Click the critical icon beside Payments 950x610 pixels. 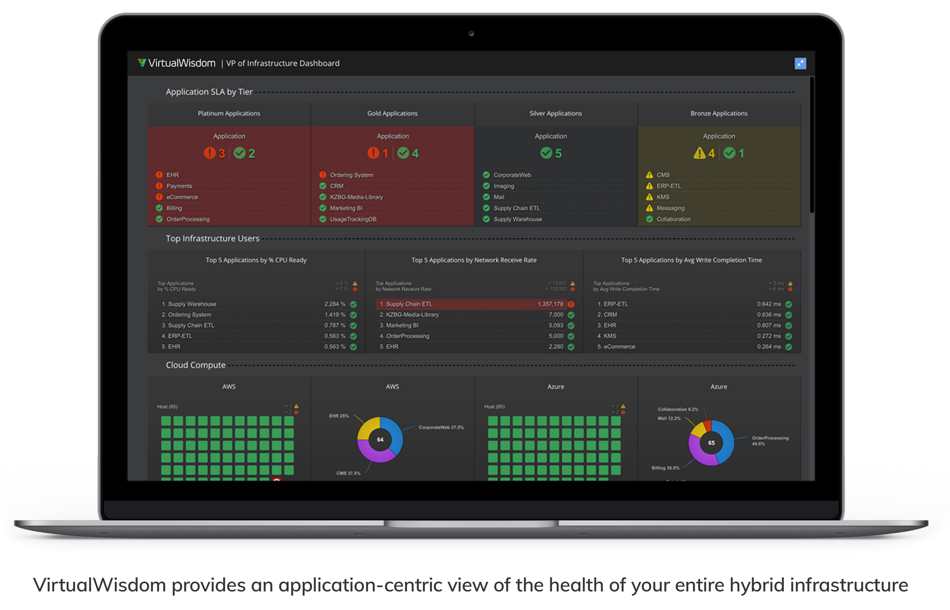pos(159,186)
